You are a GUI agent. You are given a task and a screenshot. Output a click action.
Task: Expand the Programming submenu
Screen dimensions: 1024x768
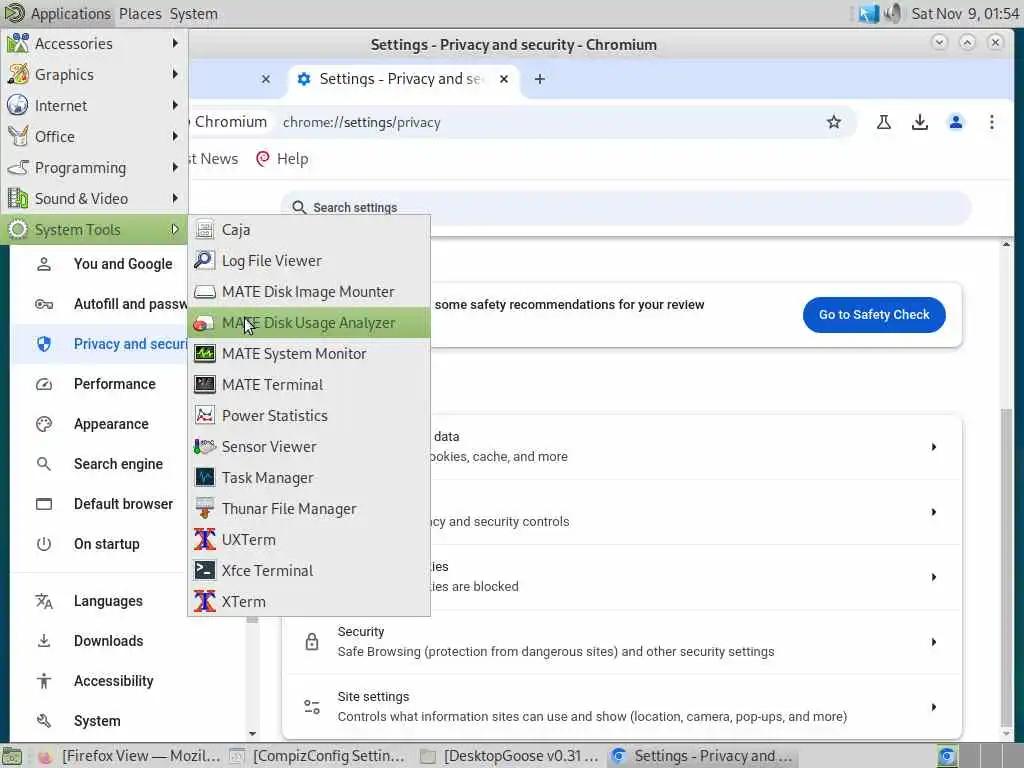click(x=94, y=168)
